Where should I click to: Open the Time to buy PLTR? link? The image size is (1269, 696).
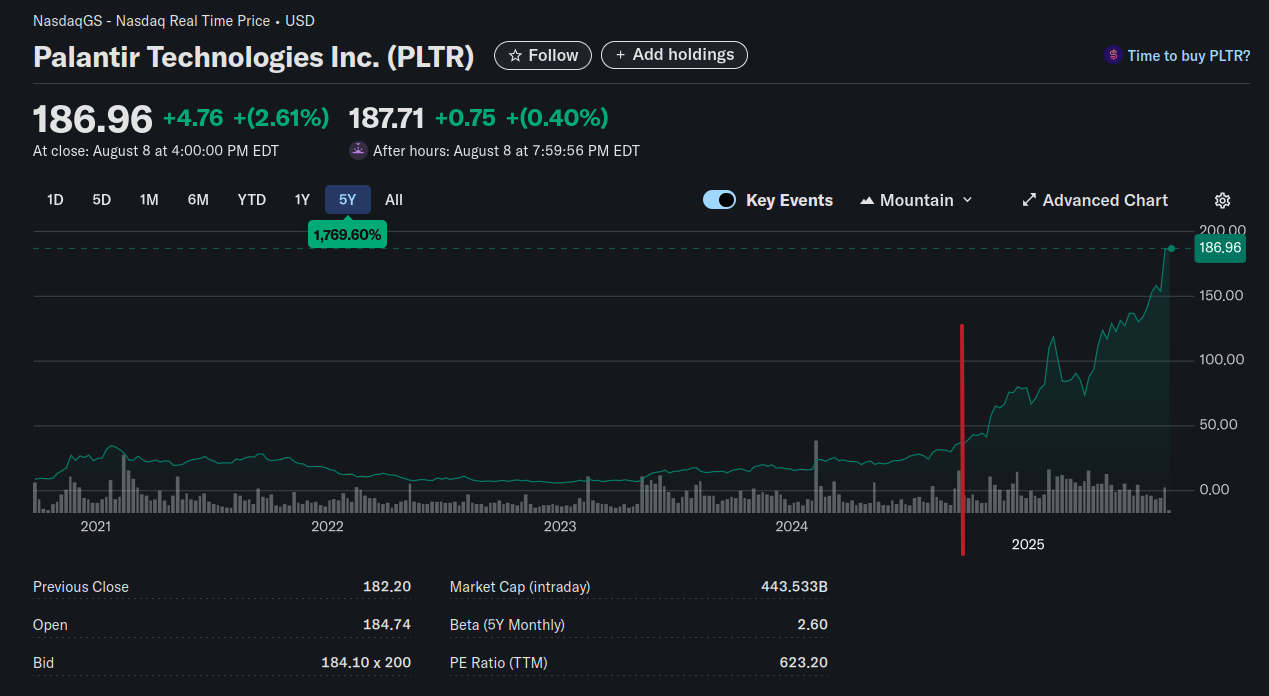click(1188, 56)
